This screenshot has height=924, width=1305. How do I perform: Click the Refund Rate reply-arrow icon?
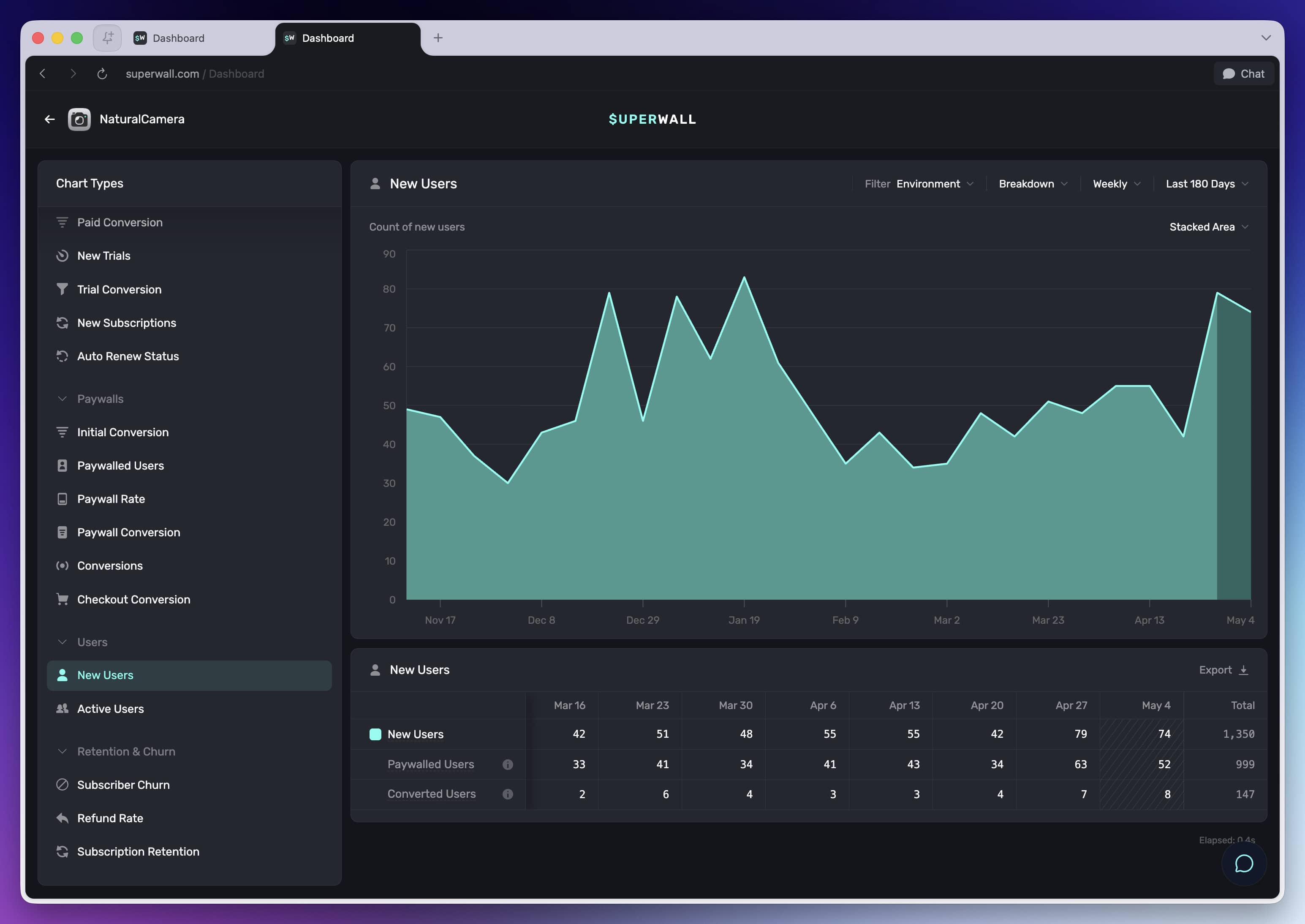62,818
